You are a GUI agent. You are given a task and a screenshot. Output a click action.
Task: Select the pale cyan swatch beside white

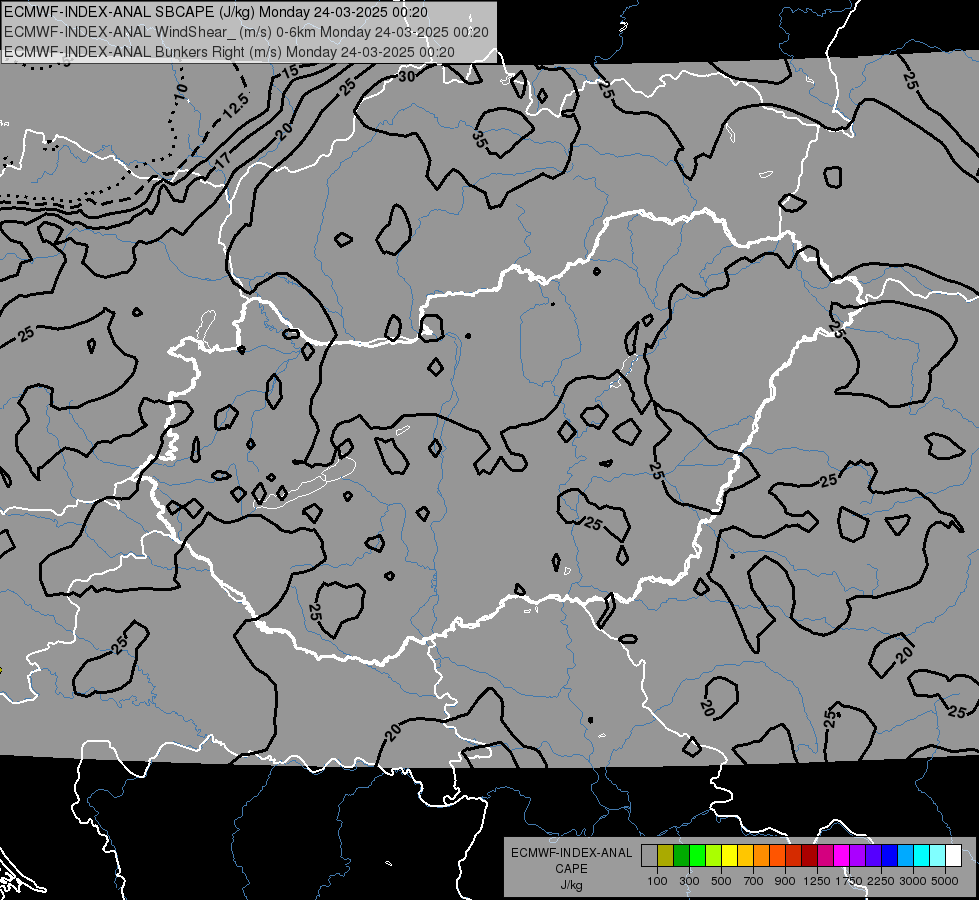pyautogui.click(x=938, y=855)
